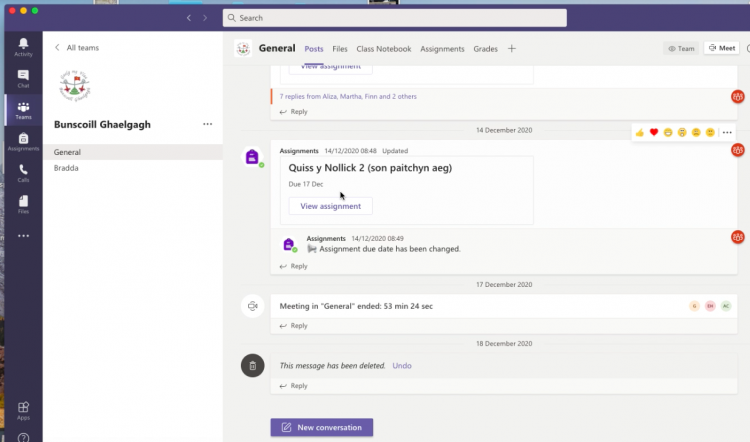The height and width of the screenshot is (442, 750).
Task: Click the Bunscoill Ghaelgagh team logo
Action: point(75,86)
